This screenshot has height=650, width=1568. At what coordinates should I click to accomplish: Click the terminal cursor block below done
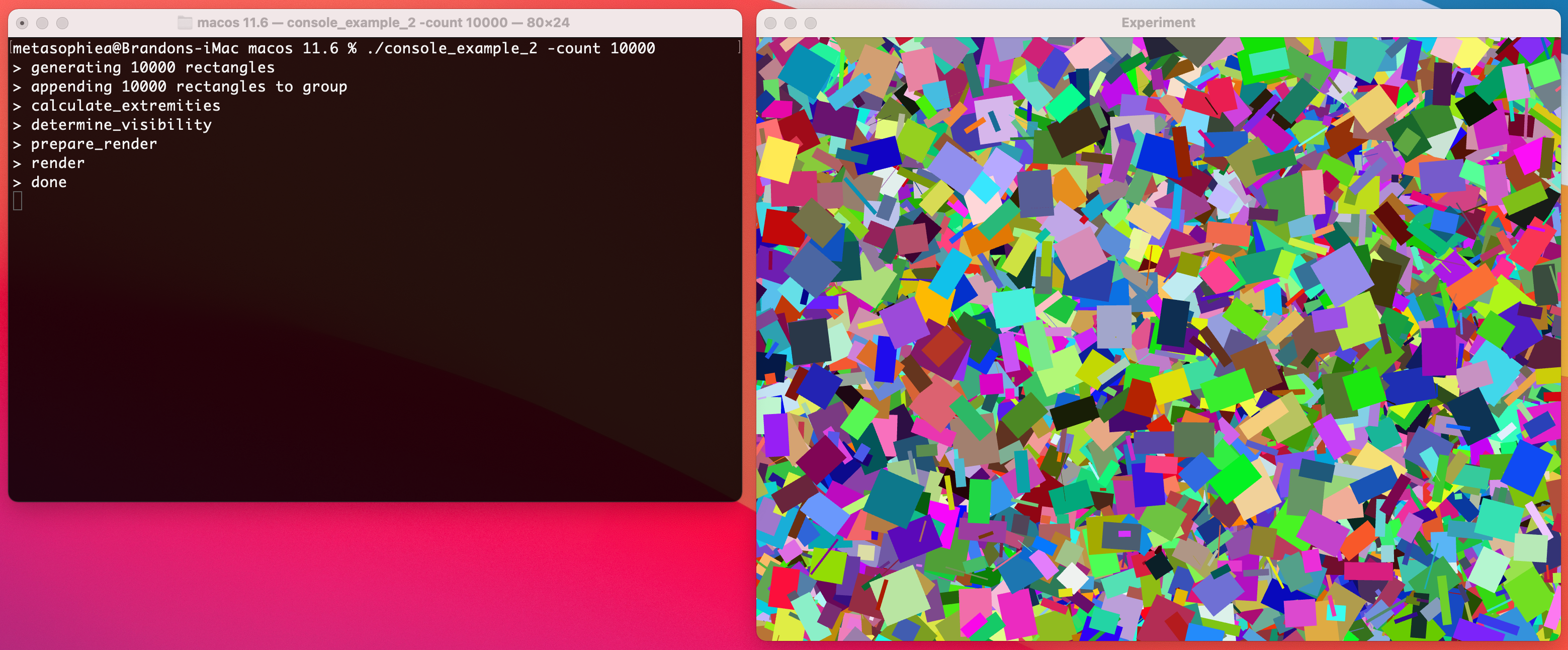click(x=18, y=200)
